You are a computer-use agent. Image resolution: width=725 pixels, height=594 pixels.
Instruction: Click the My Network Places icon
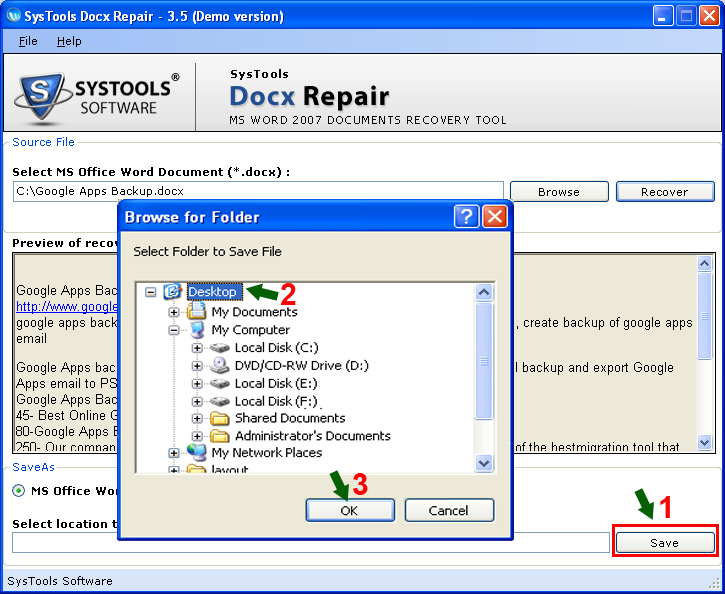pyautogui.click(x=197, y=453)
